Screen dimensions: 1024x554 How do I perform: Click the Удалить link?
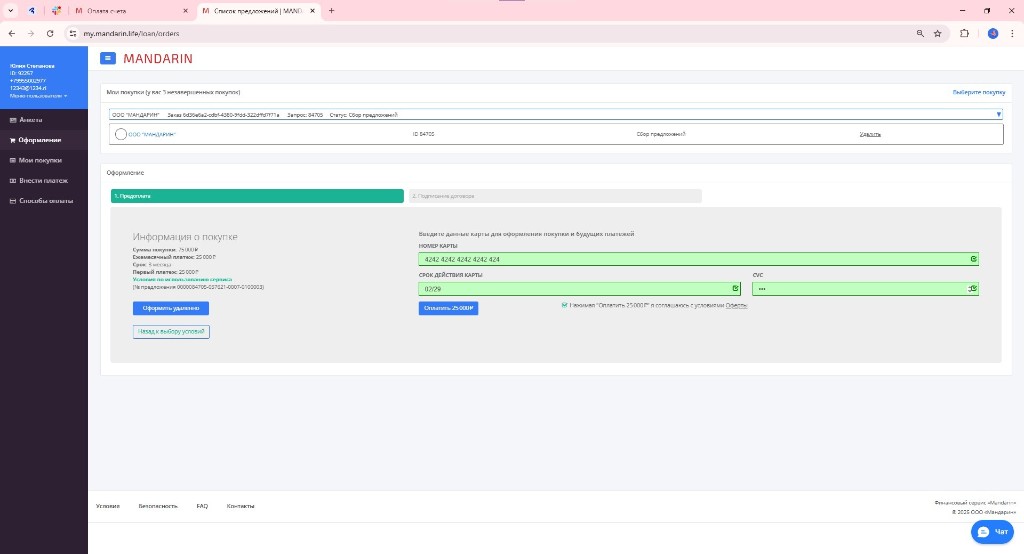870,134
